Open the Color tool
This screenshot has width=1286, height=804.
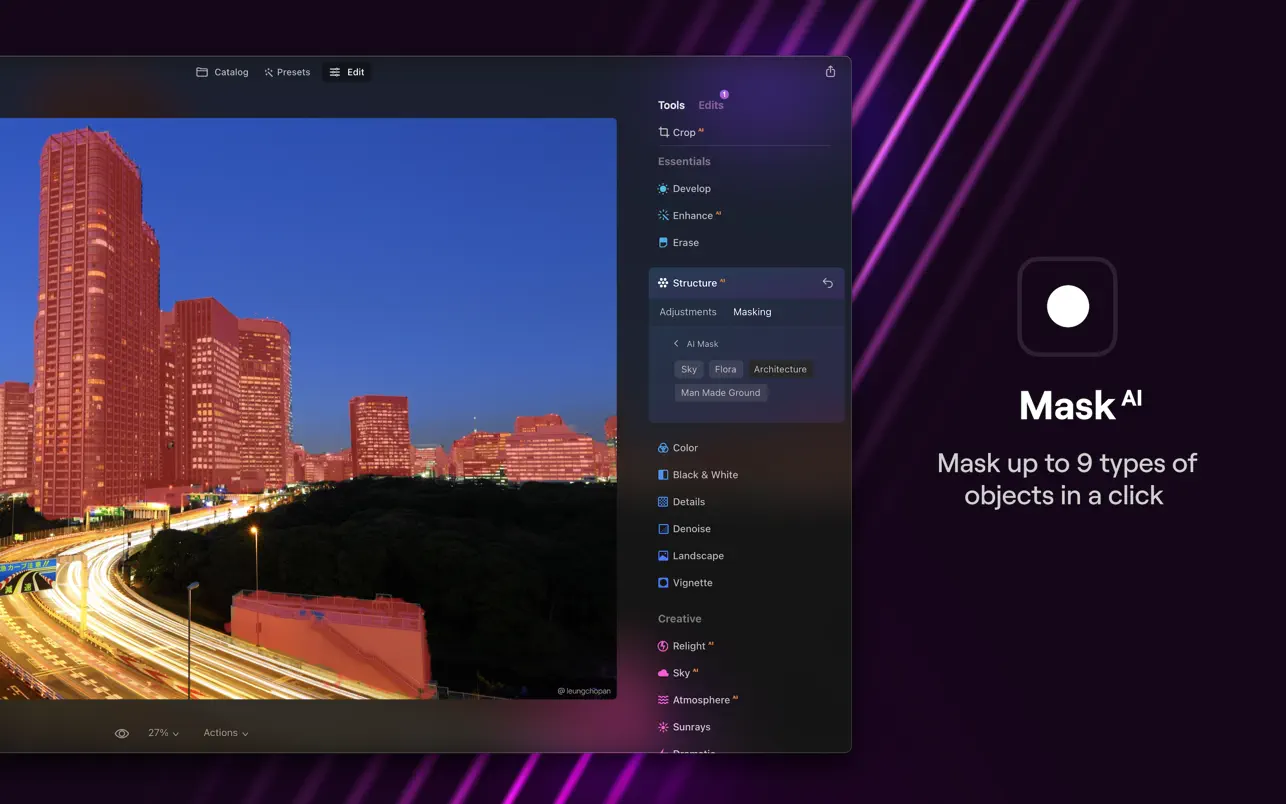point(684,448)
